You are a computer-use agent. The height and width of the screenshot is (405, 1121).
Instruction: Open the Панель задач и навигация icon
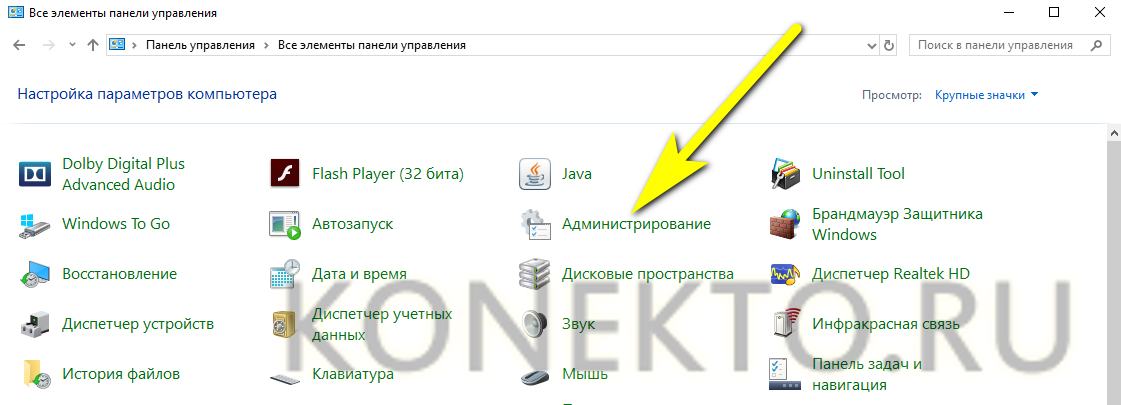point(784,374)
